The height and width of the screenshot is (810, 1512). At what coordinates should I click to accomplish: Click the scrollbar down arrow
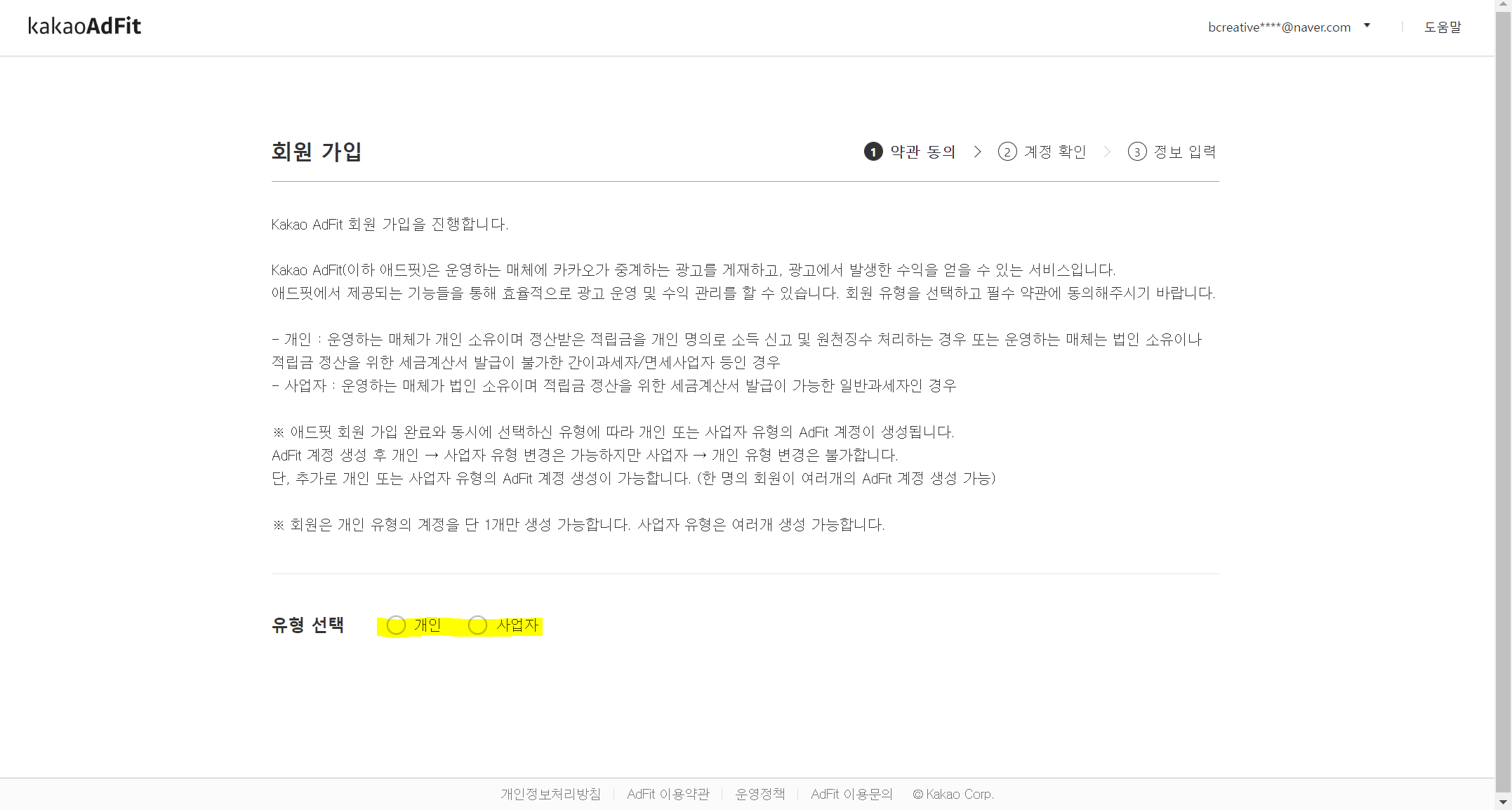coord(1503,802)
